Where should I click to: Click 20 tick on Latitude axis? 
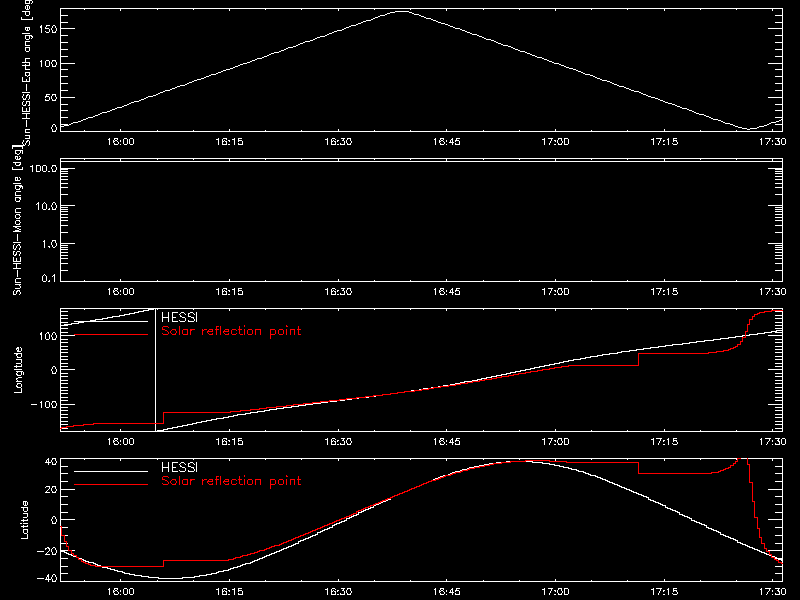coord(51,490)
